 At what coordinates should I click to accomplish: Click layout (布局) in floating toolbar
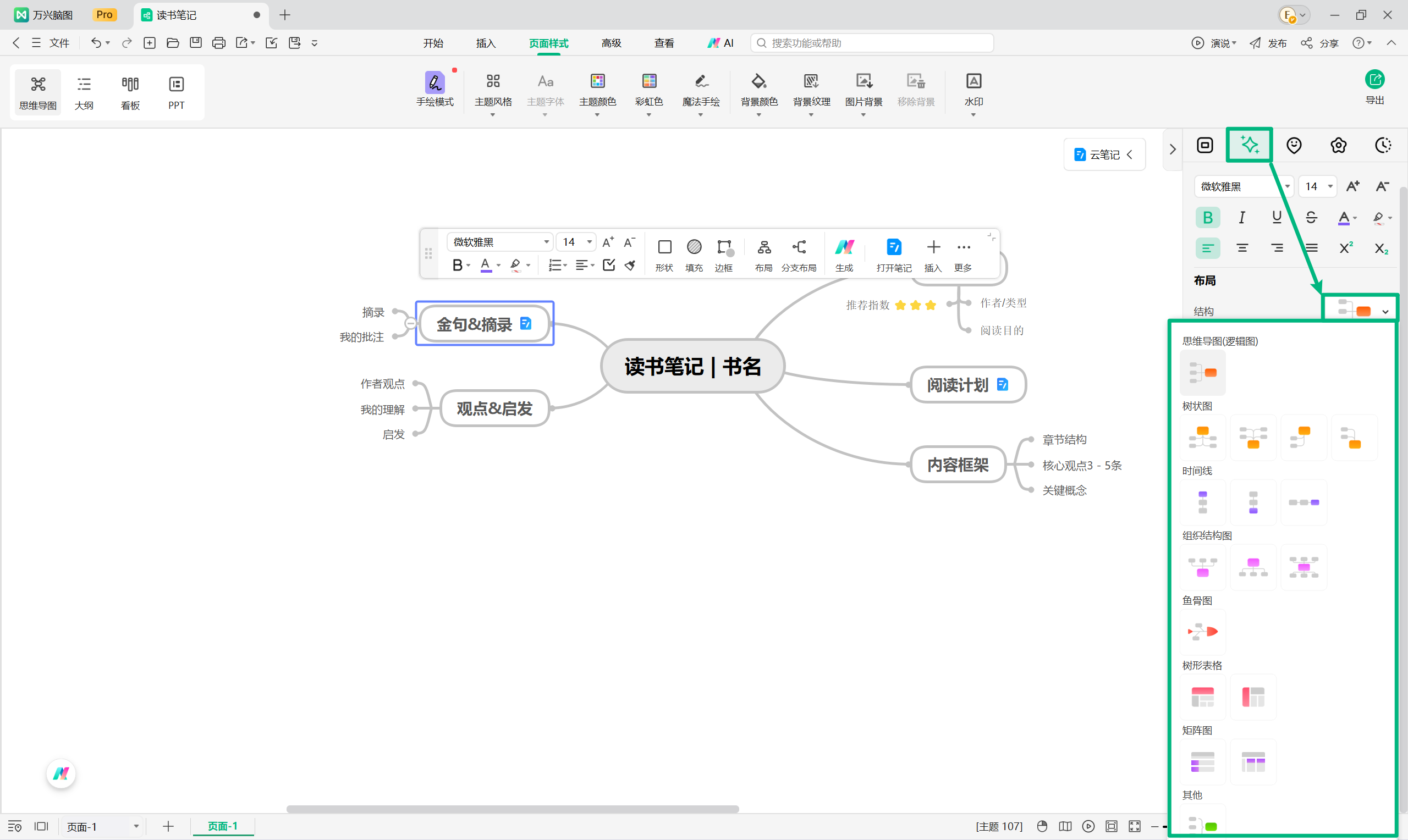(763, 255)
